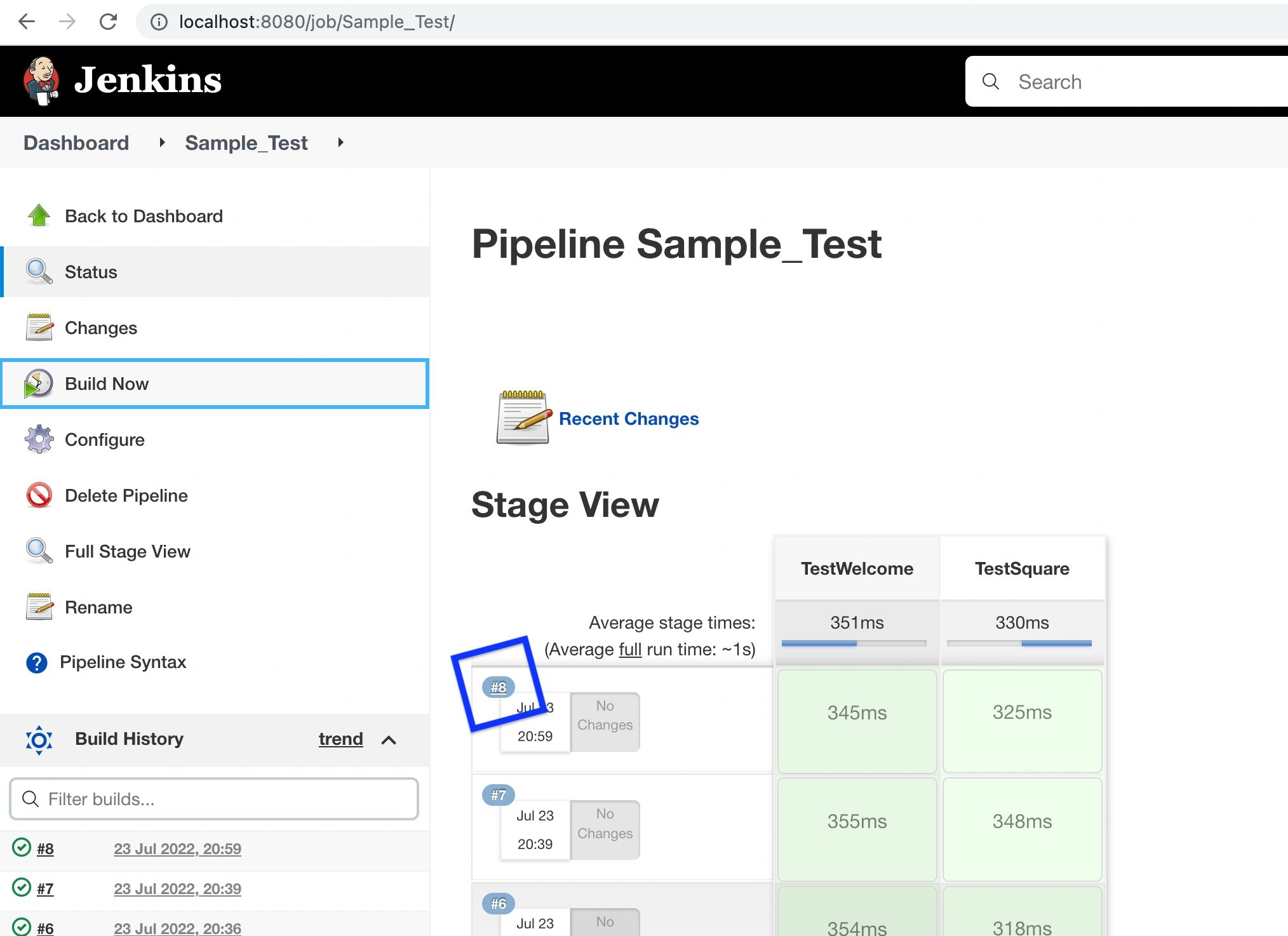Open the trend link in Build History
Image resolution: width=1288 pixels, height=936 pixels.
(340, 739)
